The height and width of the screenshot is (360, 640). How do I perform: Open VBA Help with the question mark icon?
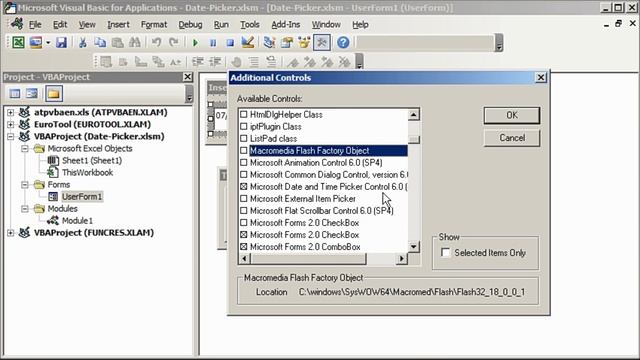pos(343,42)
